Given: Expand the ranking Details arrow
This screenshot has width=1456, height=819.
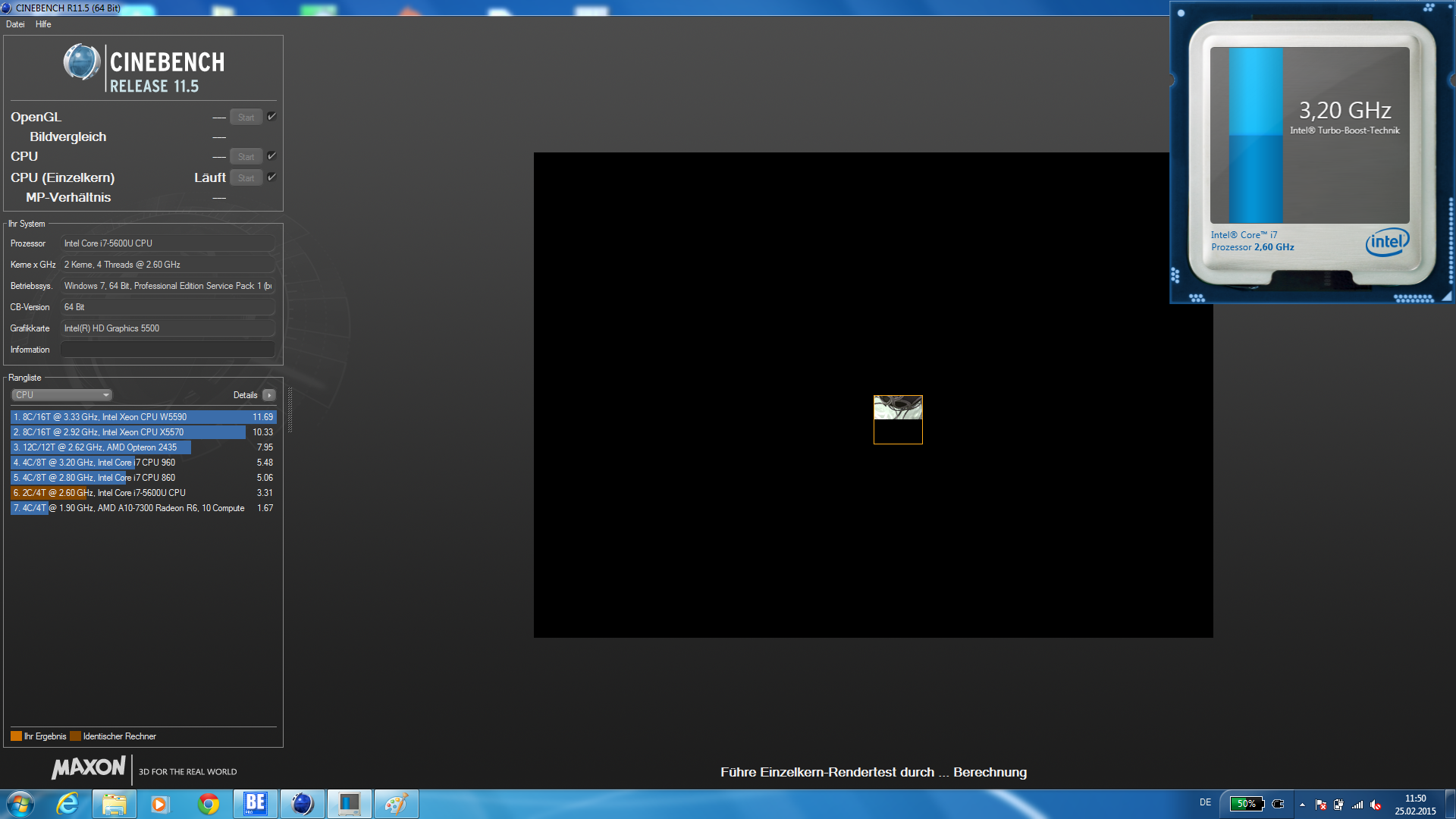Looking at the screenshot, I should click(x=269, y=395).
